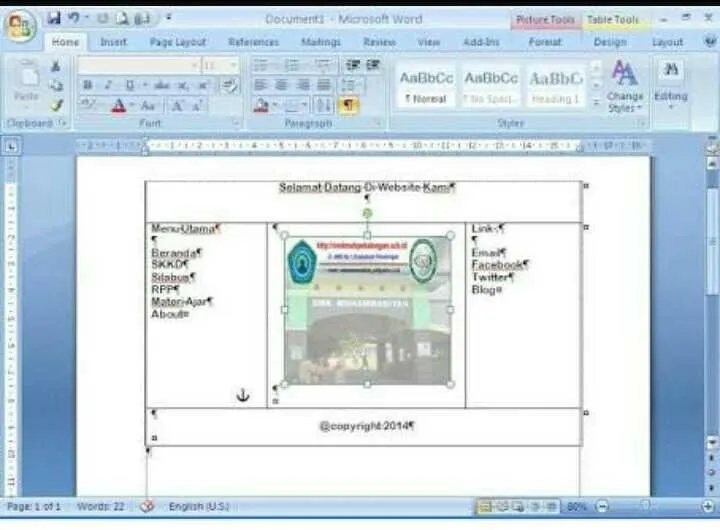Viewport: 720px width, 530px height.
Task: Apply strikethrough formatting
Action: tap(162, 85)
